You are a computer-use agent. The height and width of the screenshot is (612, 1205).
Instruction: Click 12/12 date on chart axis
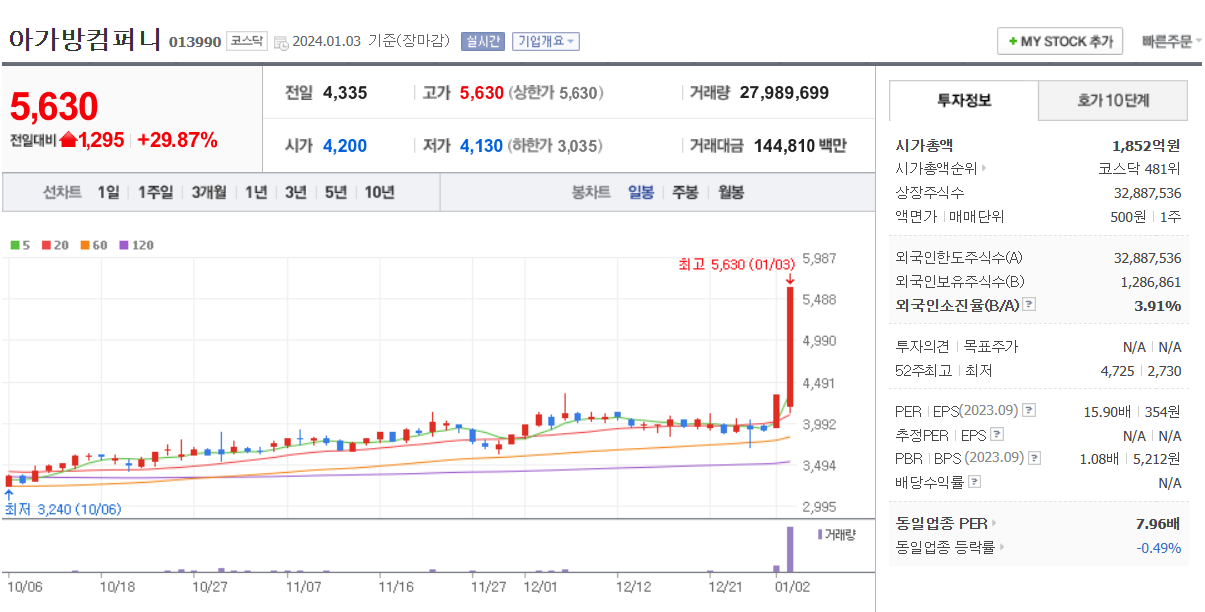pyautogui.click(x=633, y=587)
